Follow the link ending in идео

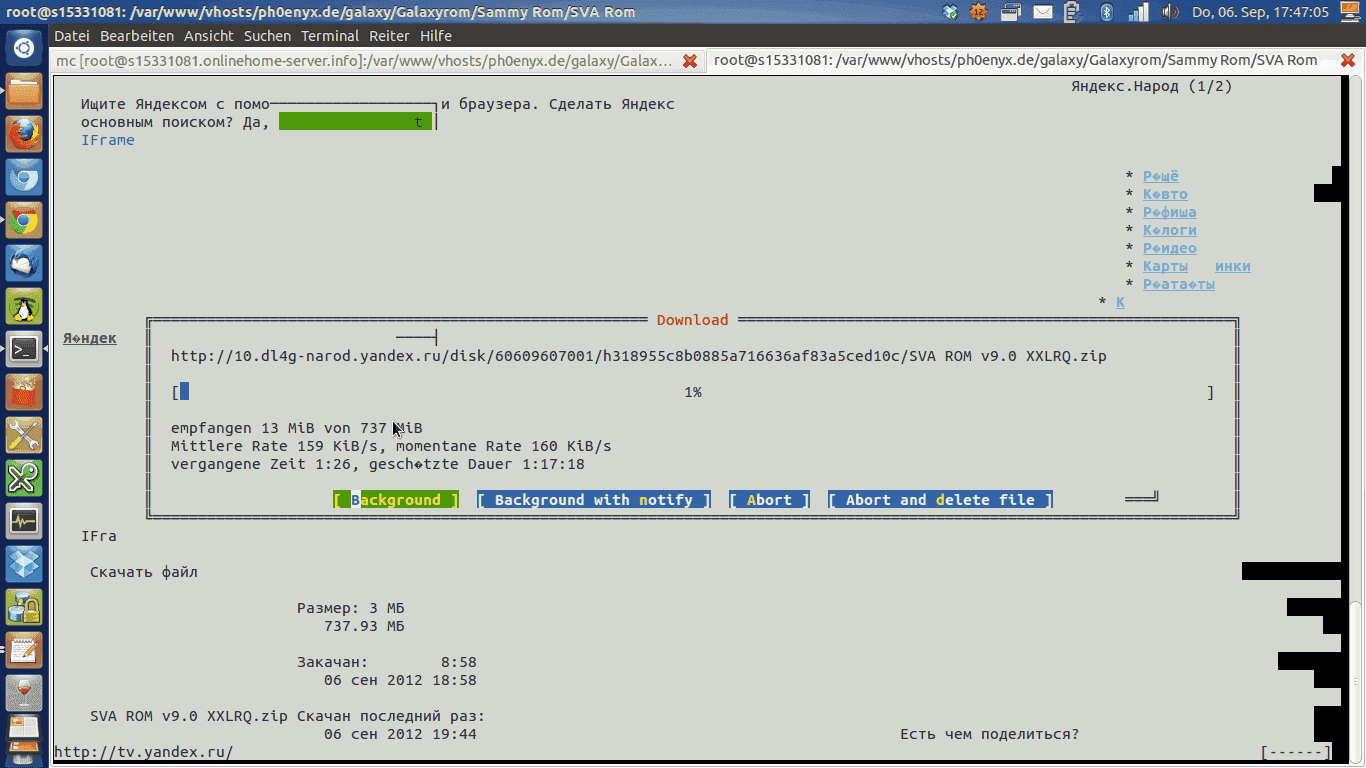1170,248
